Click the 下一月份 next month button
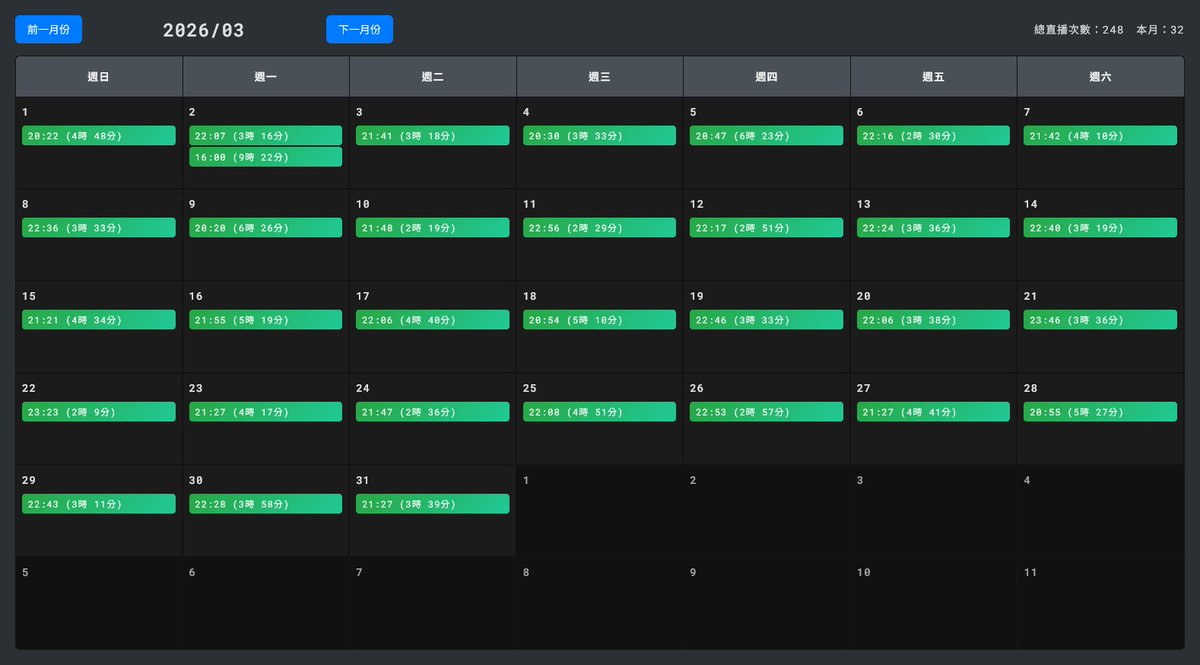1200x665 pixels. [x=359, y=30]
